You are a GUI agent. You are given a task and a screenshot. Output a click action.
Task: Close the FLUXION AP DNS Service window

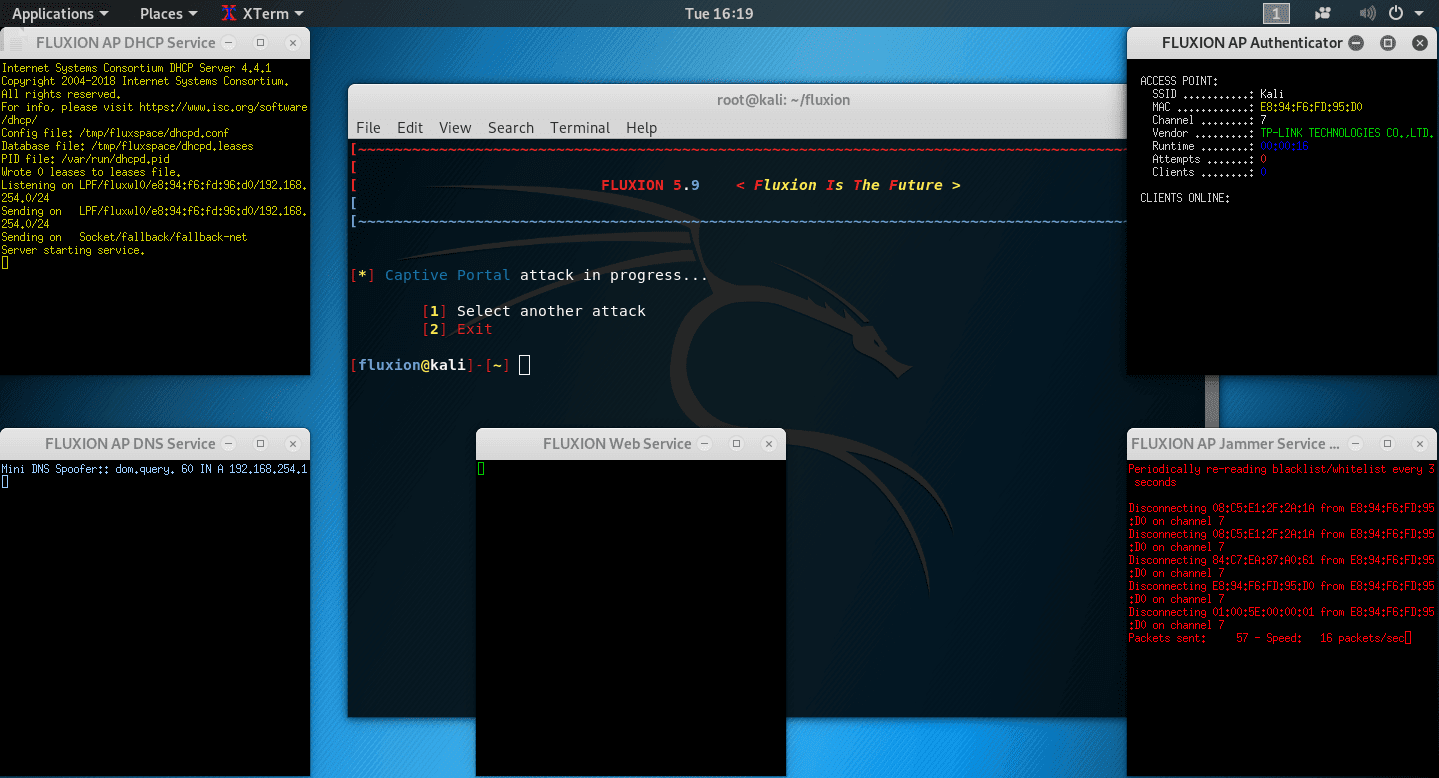click(x=292, y=443)
